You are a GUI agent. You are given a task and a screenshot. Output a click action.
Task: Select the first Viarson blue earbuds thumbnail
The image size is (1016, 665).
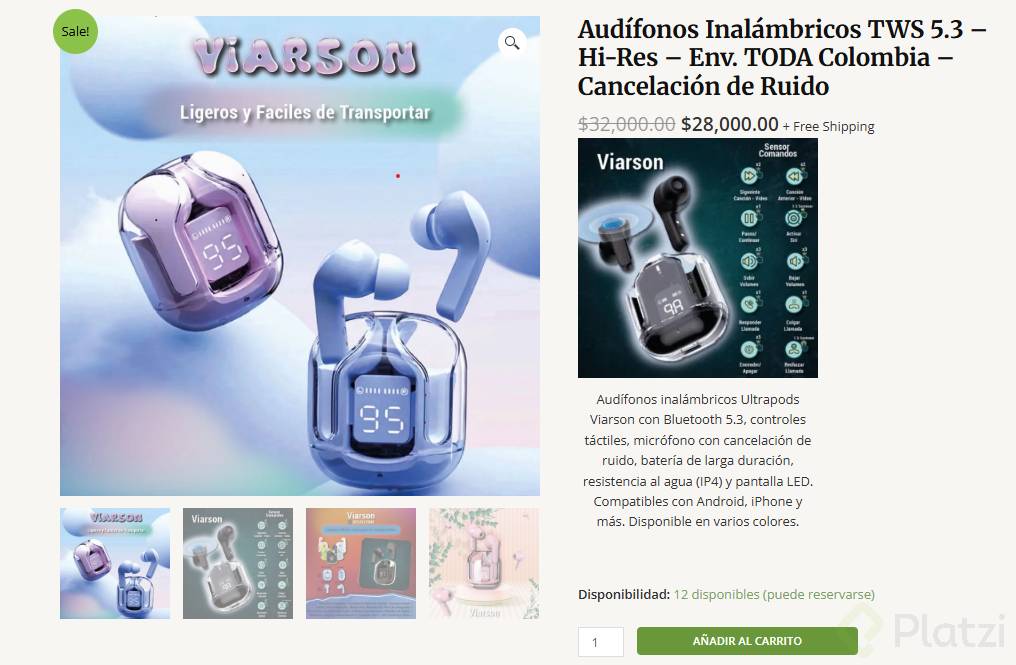(x=115, y=563)
